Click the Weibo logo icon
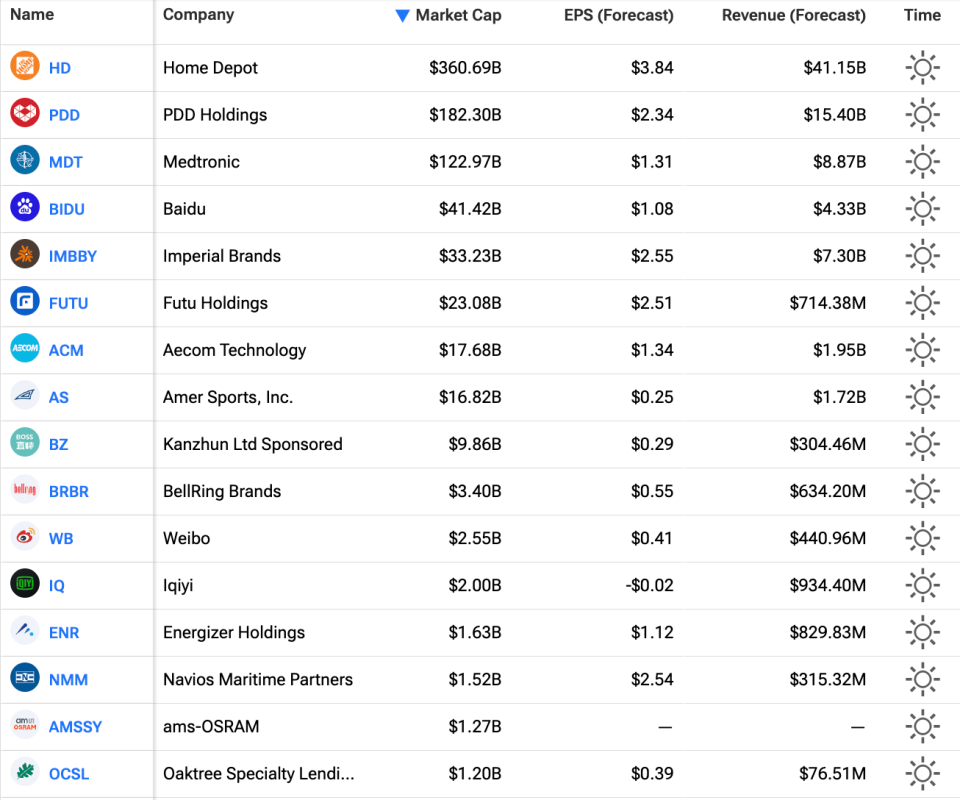The image size is (960, 800). (25, 537)
